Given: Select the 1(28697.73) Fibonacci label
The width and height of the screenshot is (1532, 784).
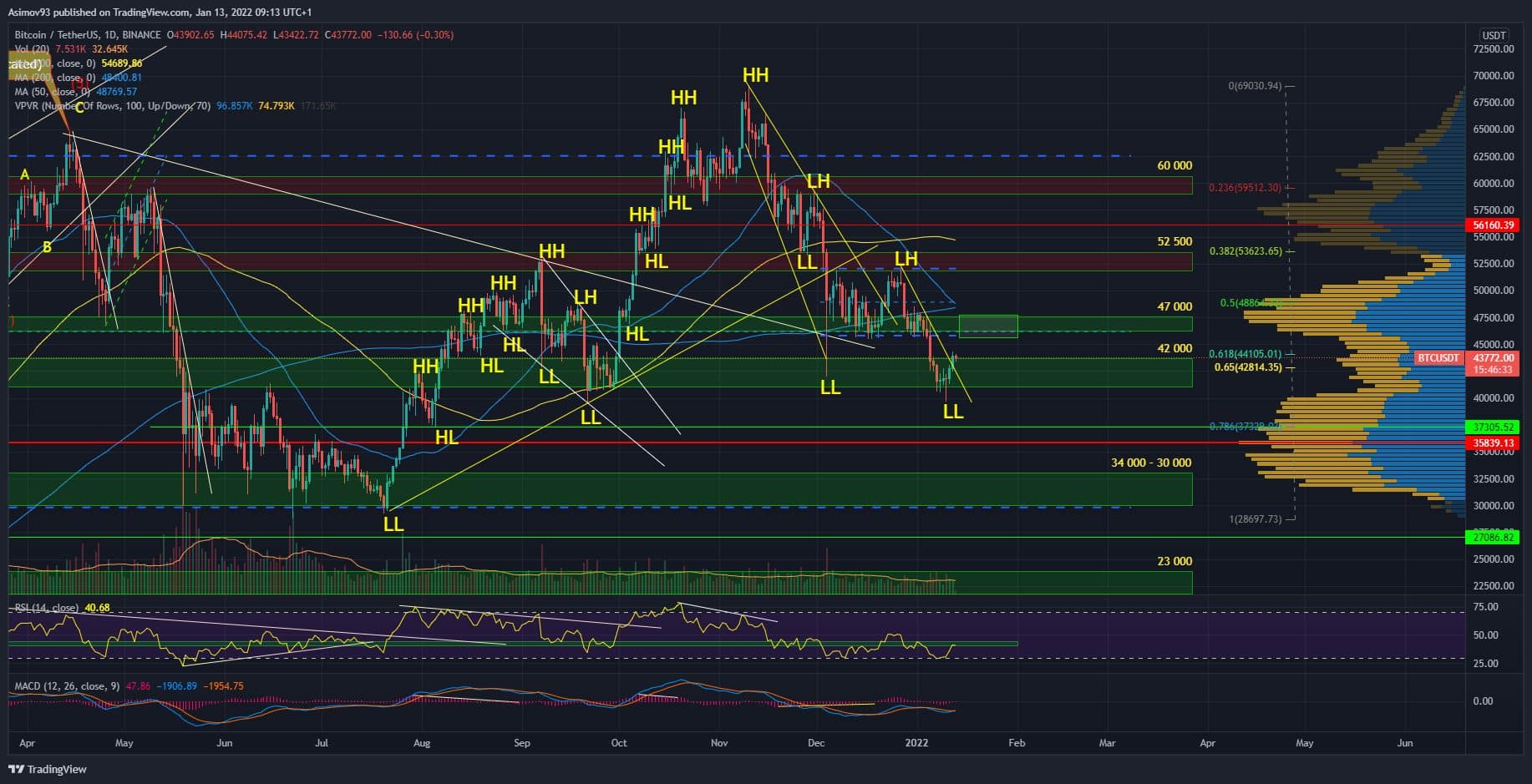Looking at the screenshot, I should pos(1255,518).
